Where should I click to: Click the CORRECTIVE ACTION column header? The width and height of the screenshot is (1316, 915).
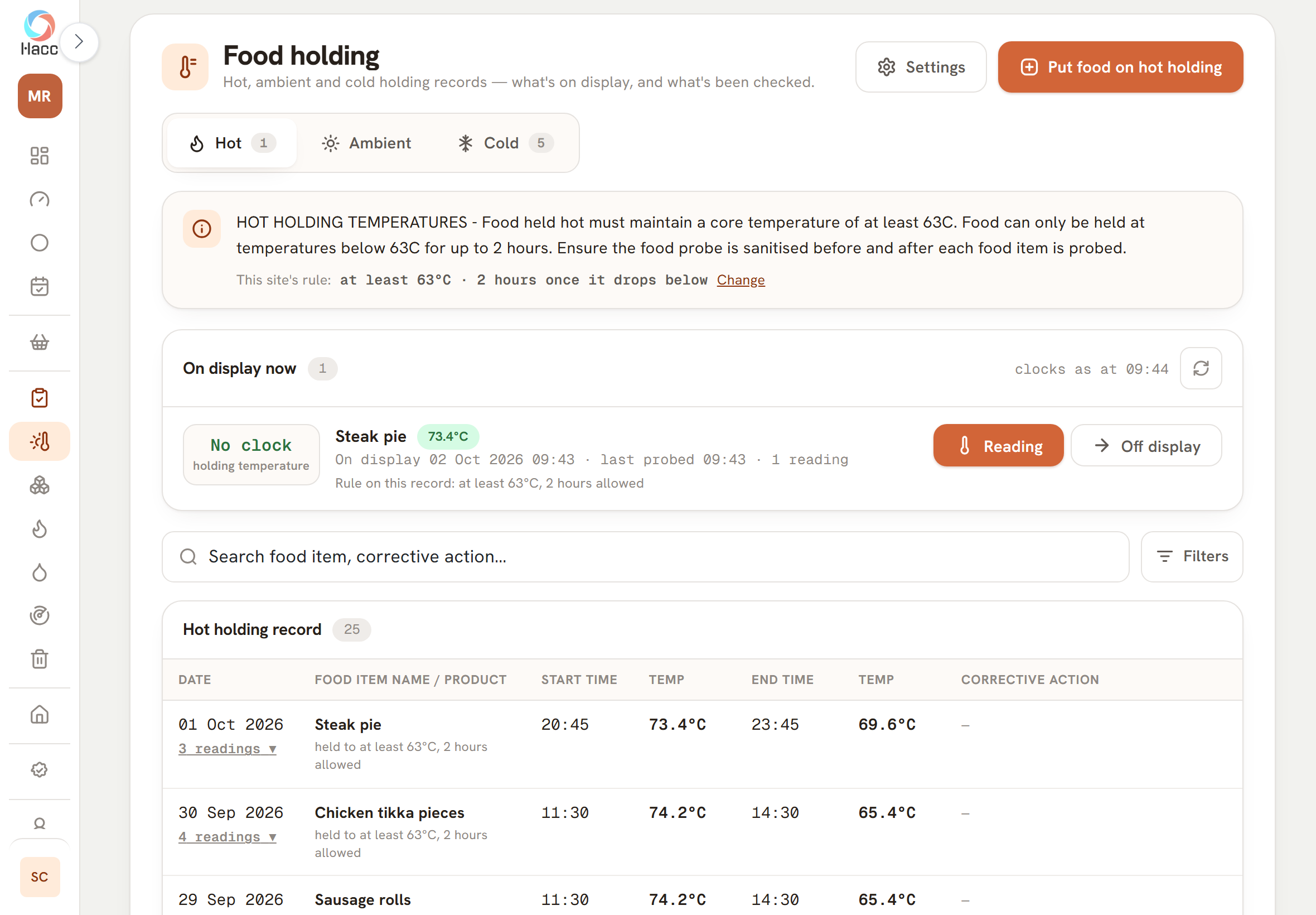click(x=1029, y=680)
